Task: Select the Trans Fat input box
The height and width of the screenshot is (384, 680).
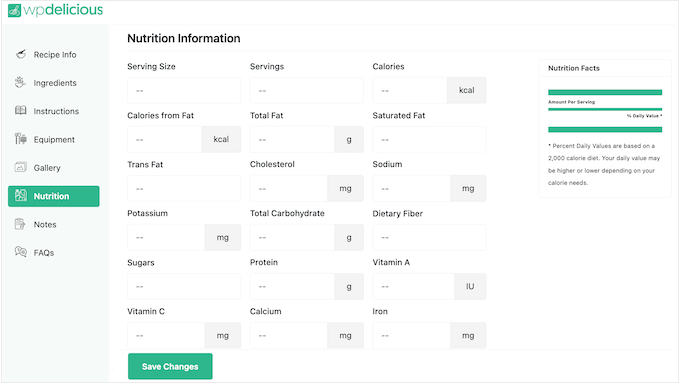Action: click(184, 188)
